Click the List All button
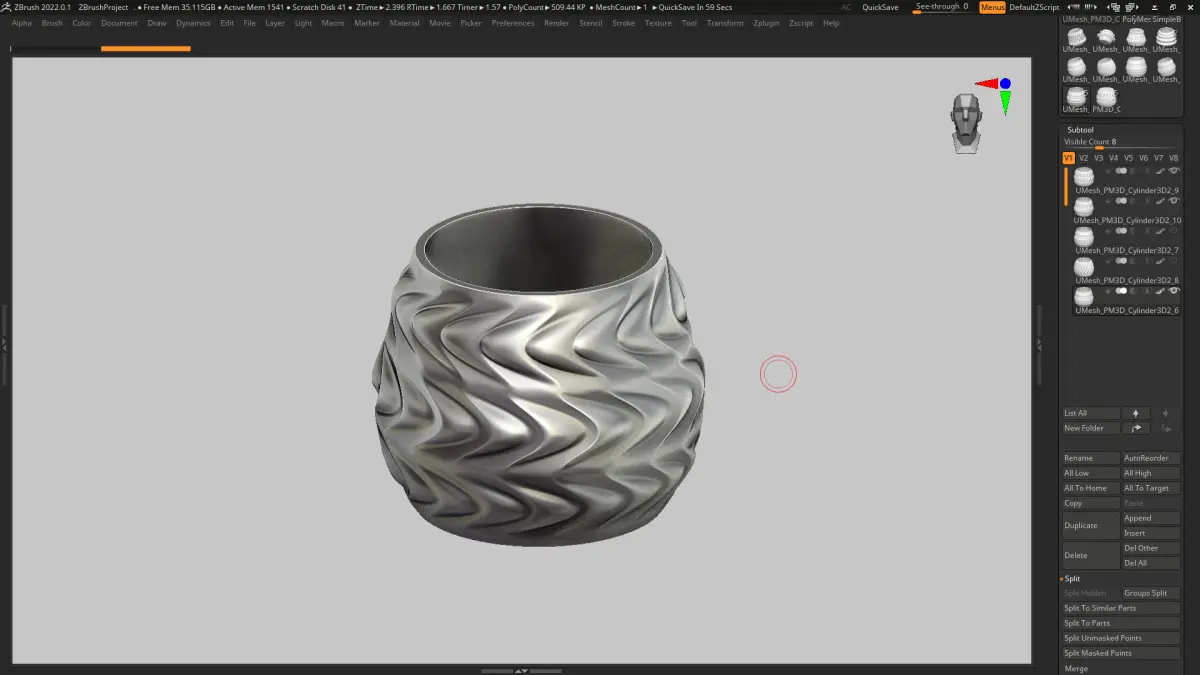The image size is (1200, 675). [x=1090, y=413]
